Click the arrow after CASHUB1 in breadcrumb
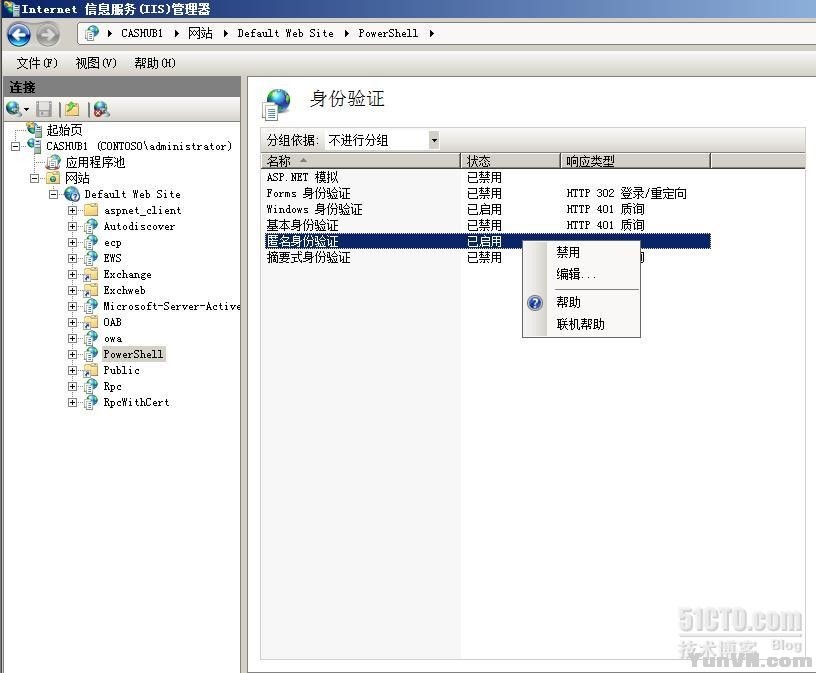Viewport: 816px width, 673px height. (x=177, y=33)
